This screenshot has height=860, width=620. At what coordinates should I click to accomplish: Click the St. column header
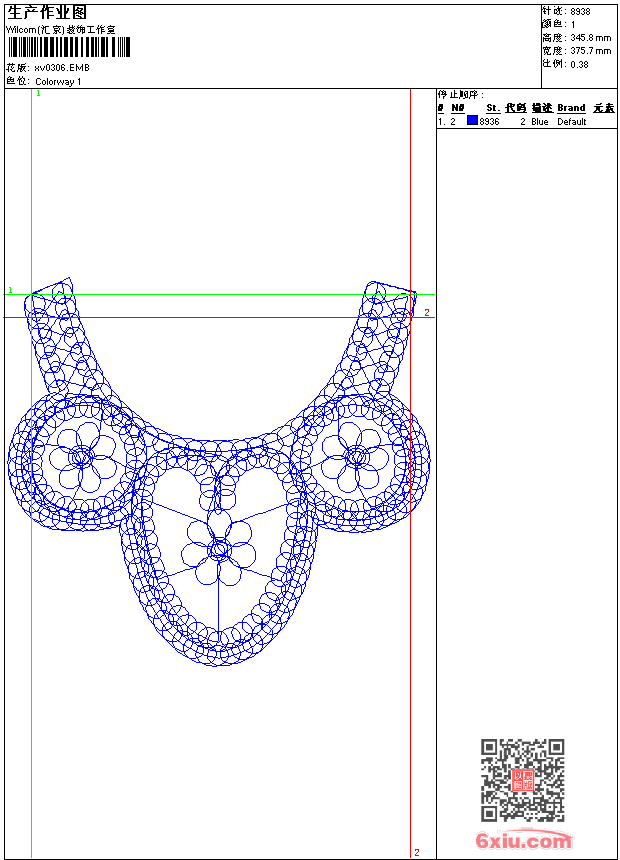(x=492, y=108)
